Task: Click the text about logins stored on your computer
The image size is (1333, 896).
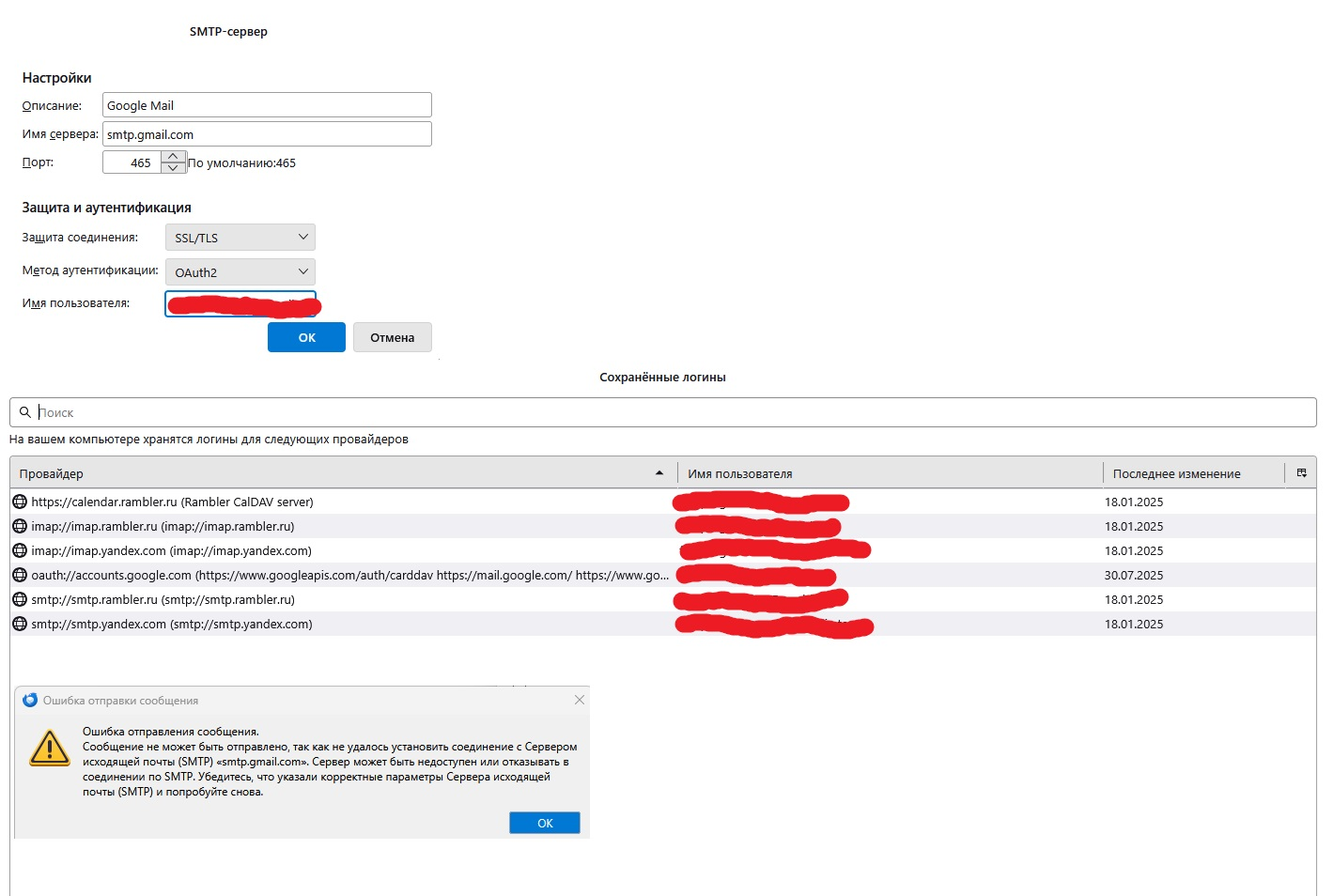Action: pos(209,439)
